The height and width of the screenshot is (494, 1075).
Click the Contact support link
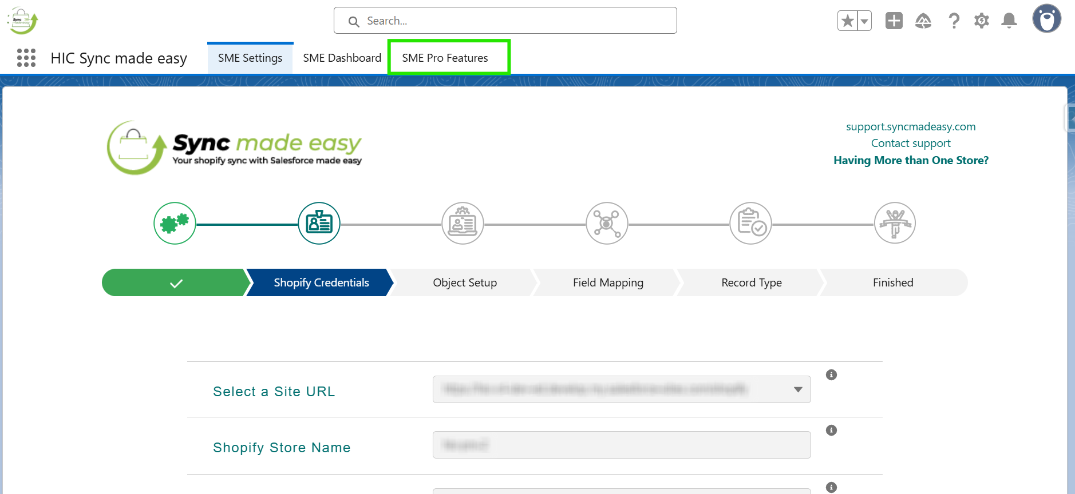coord(910,143)
